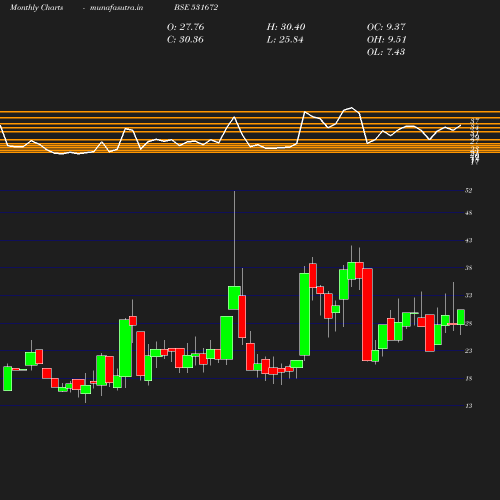
Task: Click the price axis label 48
Action: (469, 213)
